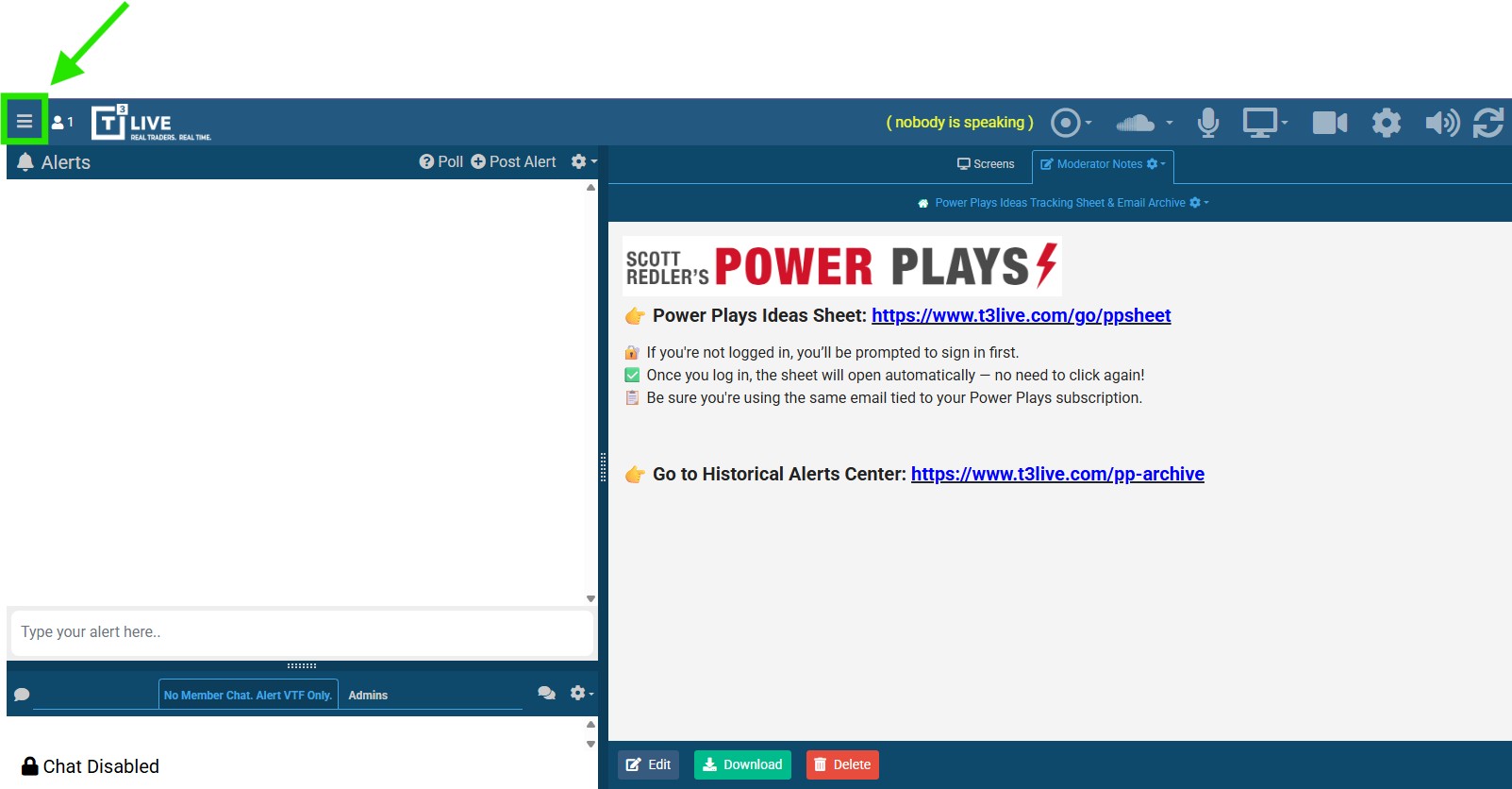
Task: Click the Alerts bell icon
Action: pyautogui.click(x=25, y=162)
